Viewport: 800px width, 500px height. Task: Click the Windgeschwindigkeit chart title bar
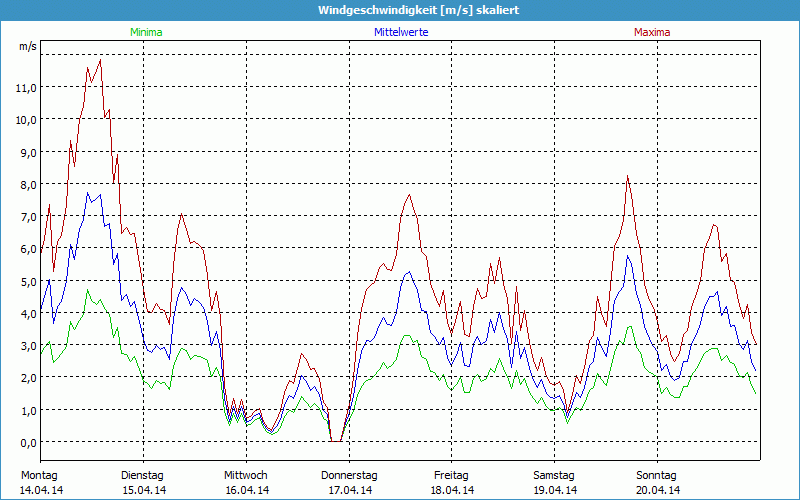click(x=400, y=10)
